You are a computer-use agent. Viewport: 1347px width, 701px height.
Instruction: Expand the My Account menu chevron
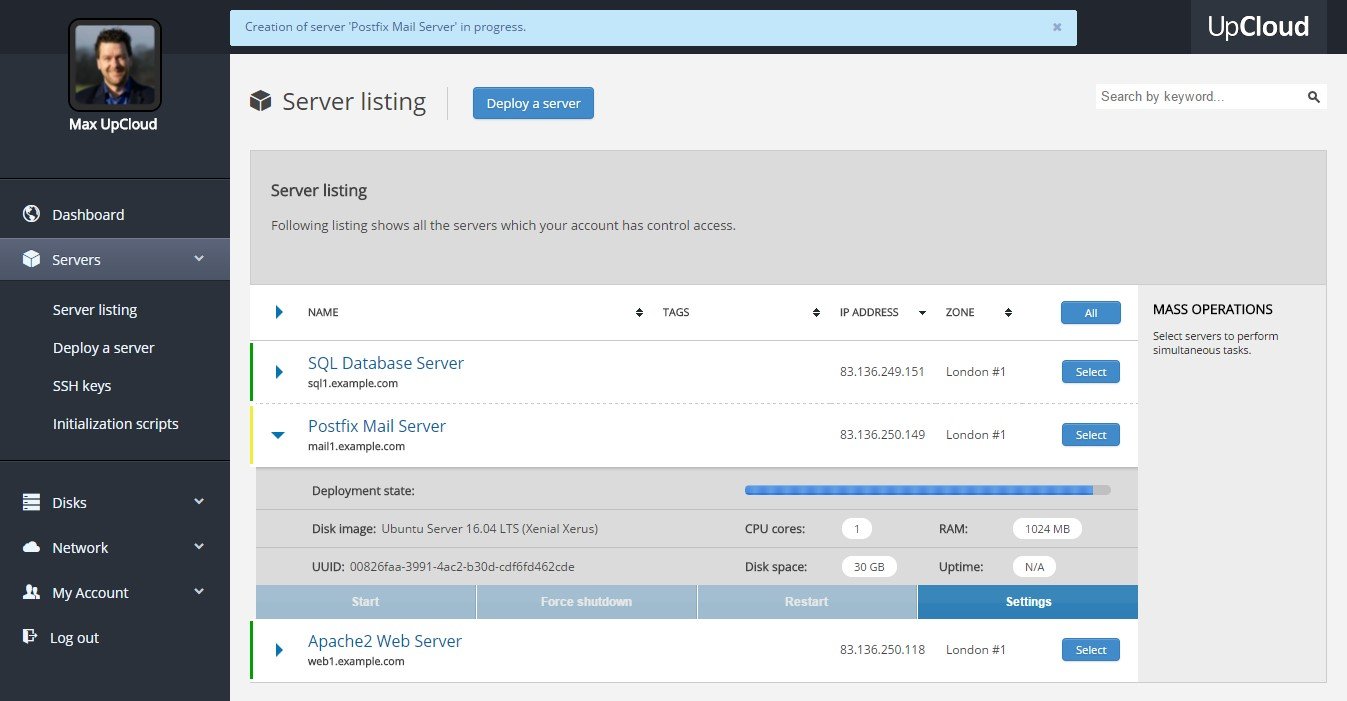click(x=199, y=591)
